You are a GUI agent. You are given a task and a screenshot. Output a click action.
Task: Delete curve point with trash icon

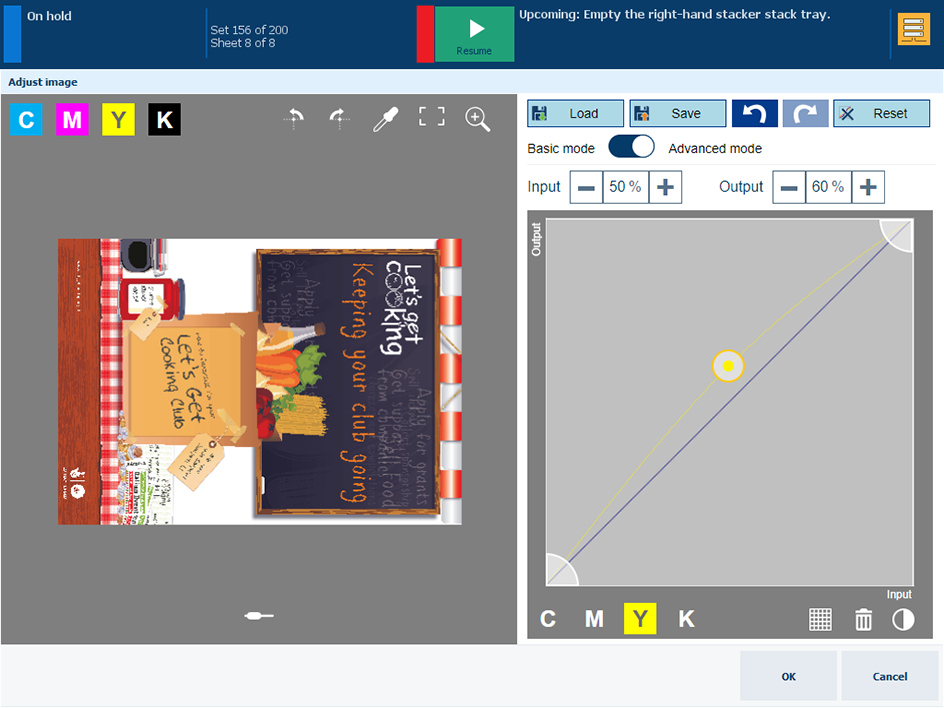[863, 619]
